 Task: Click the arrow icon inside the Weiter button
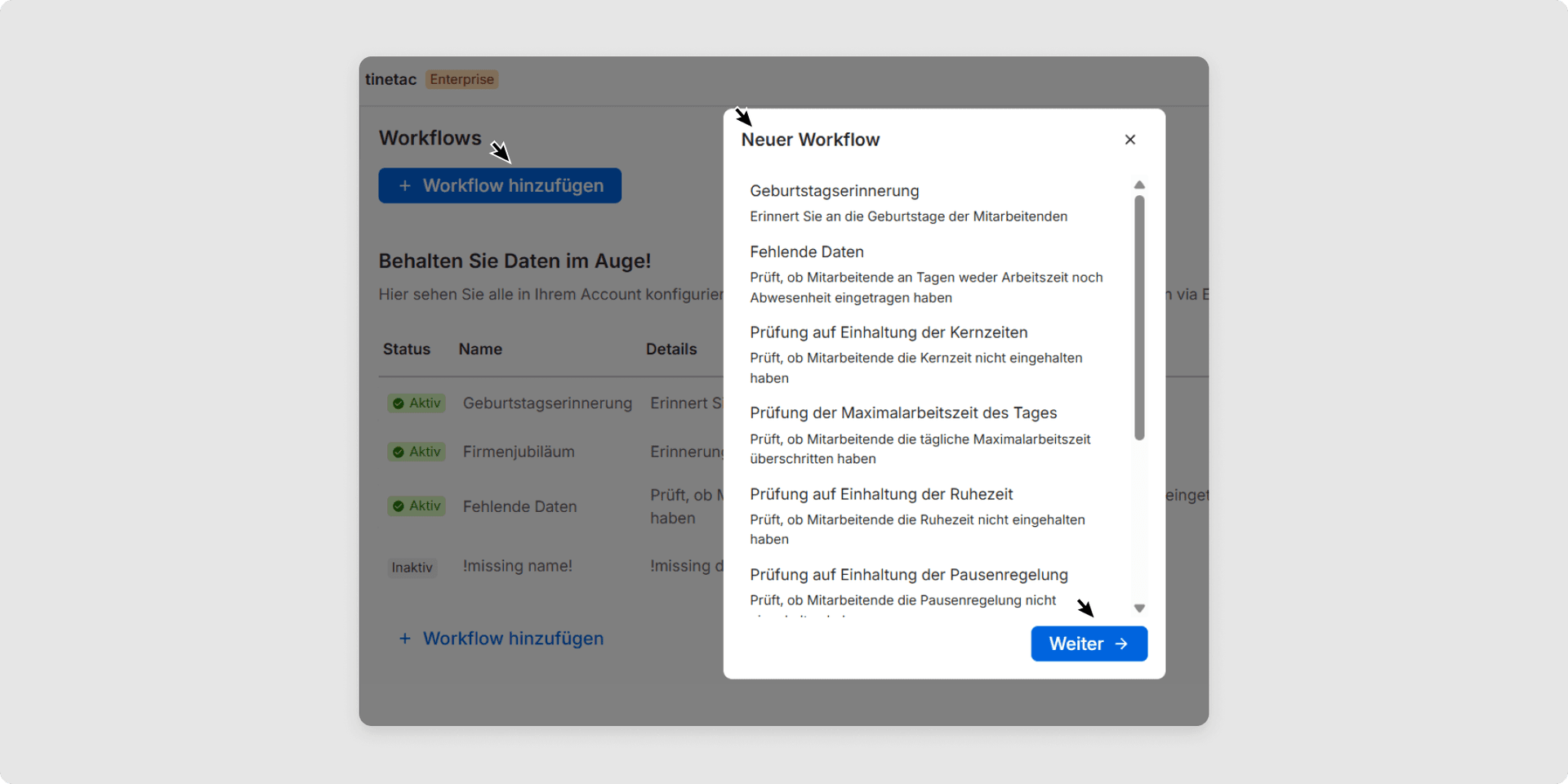click(1120, 644)
